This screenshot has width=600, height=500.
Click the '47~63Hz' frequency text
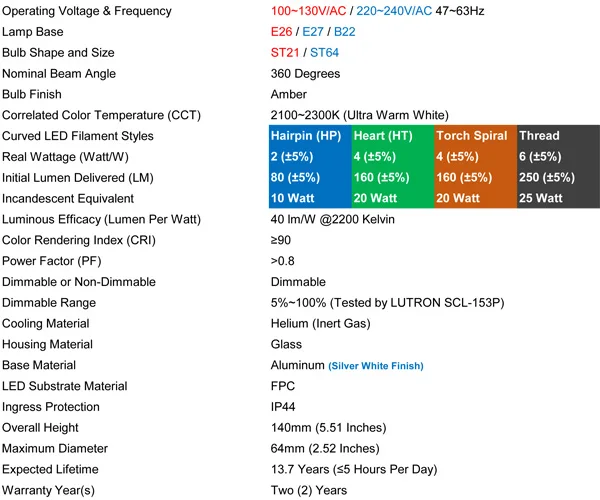coord(460,11)
